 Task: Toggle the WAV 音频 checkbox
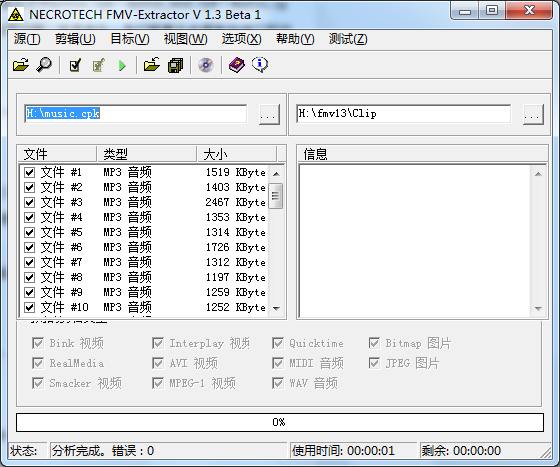(x=278, y=383)
